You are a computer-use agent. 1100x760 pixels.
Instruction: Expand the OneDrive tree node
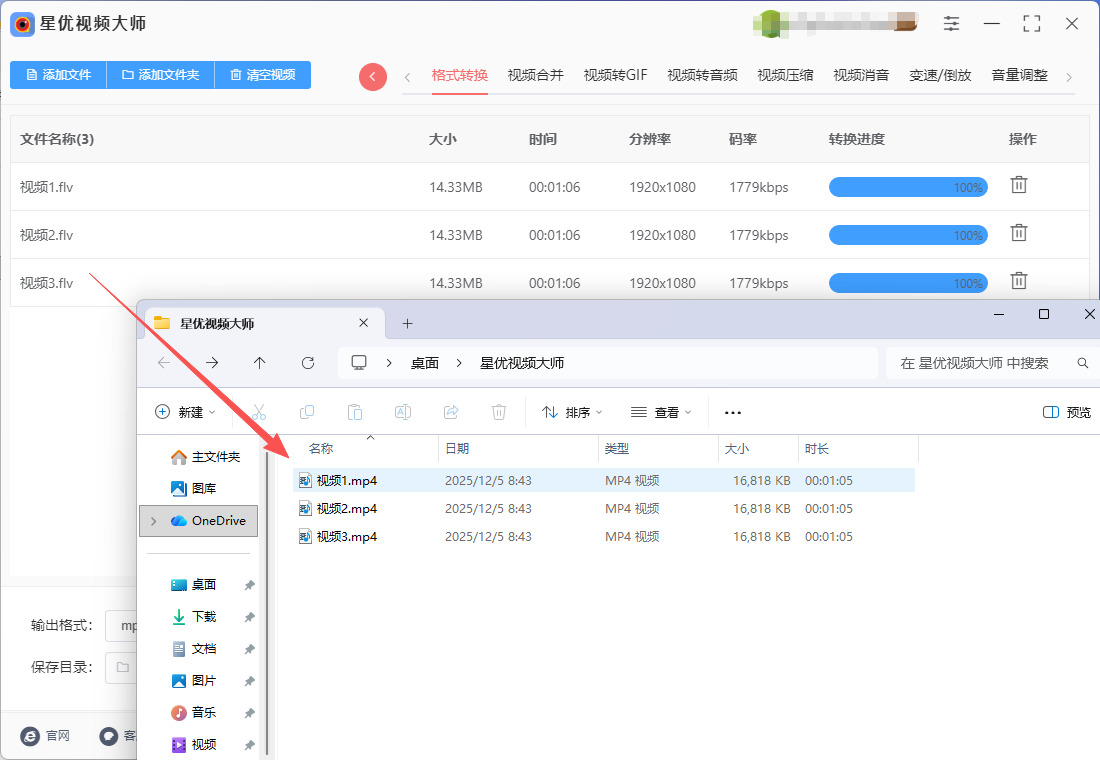click(153, 521)
